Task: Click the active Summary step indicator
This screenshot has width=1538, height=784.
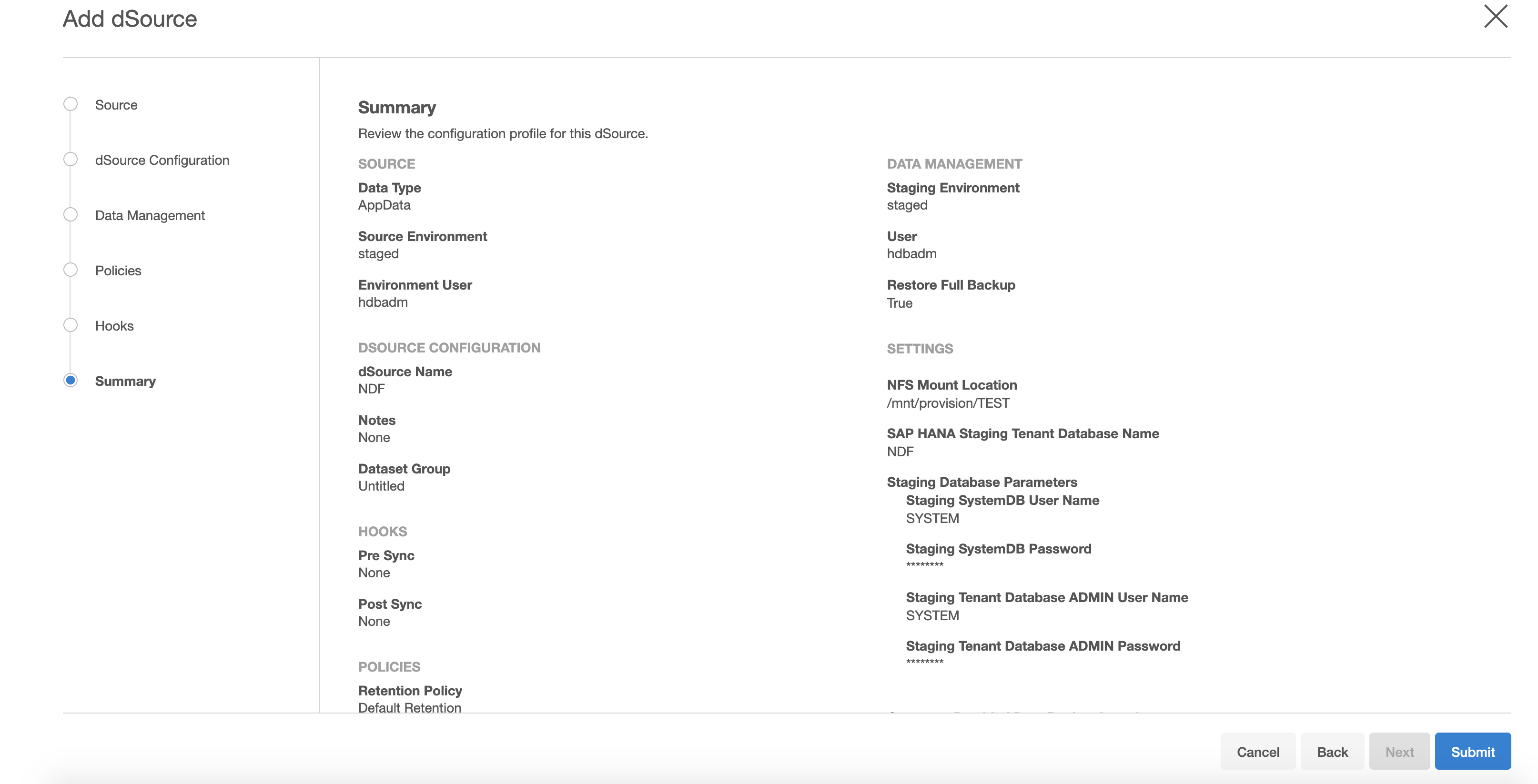Action: pyautogui.click(x=71, y=381)
